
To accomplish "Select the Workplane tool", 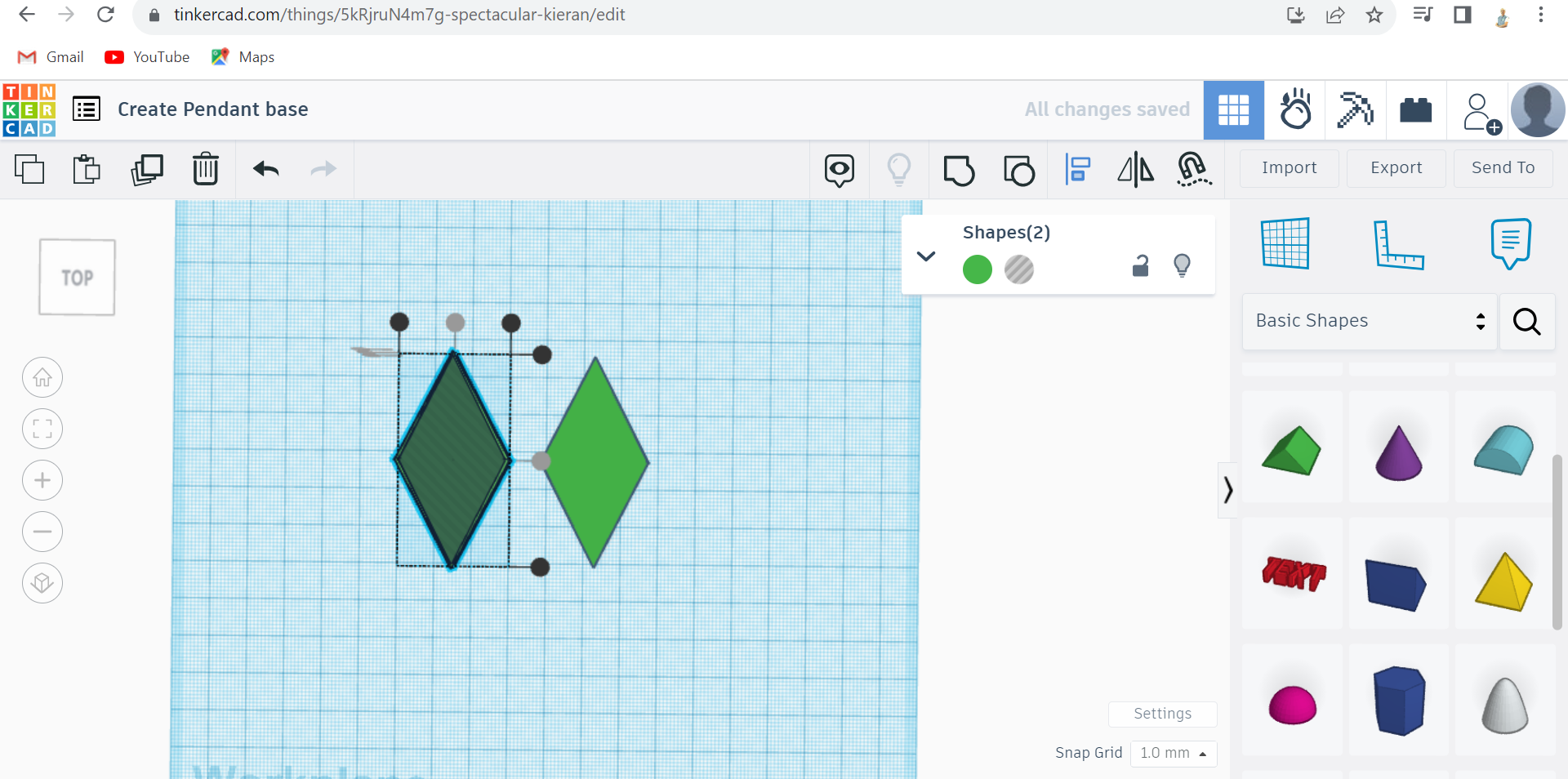I will (1284, 243).
